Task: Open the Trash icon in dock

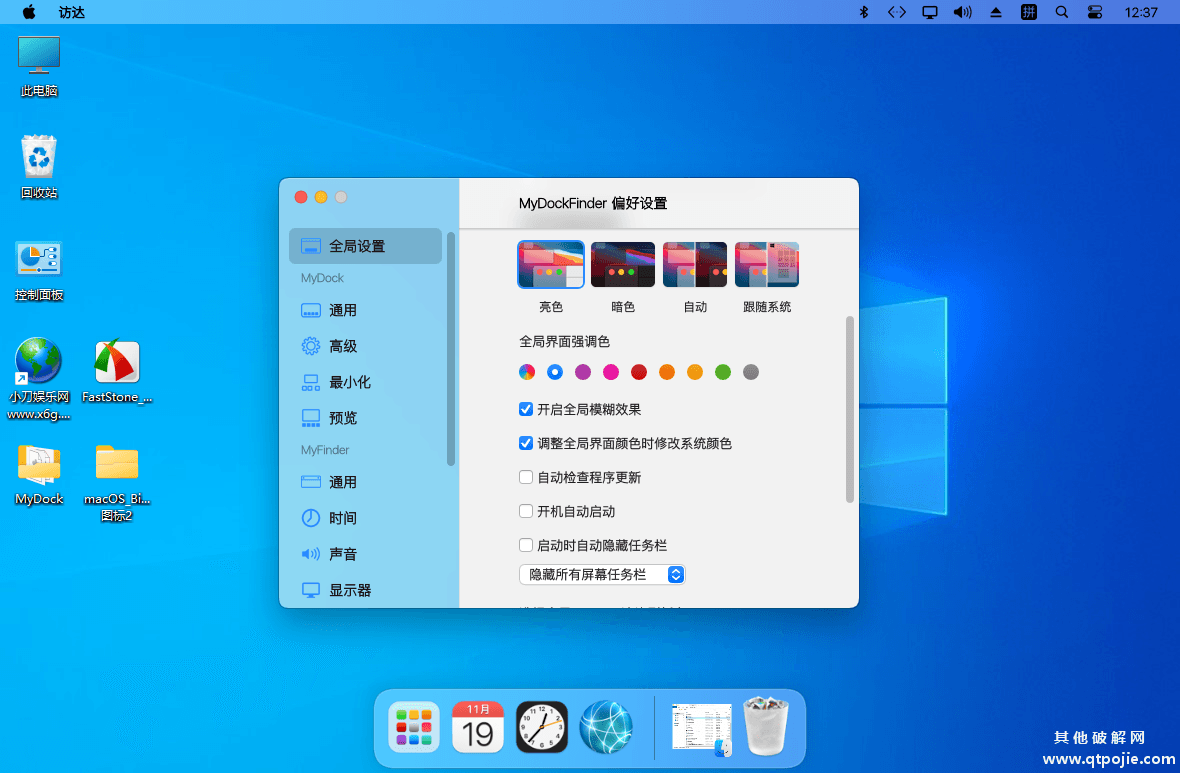Action: [x=766, y=726]
